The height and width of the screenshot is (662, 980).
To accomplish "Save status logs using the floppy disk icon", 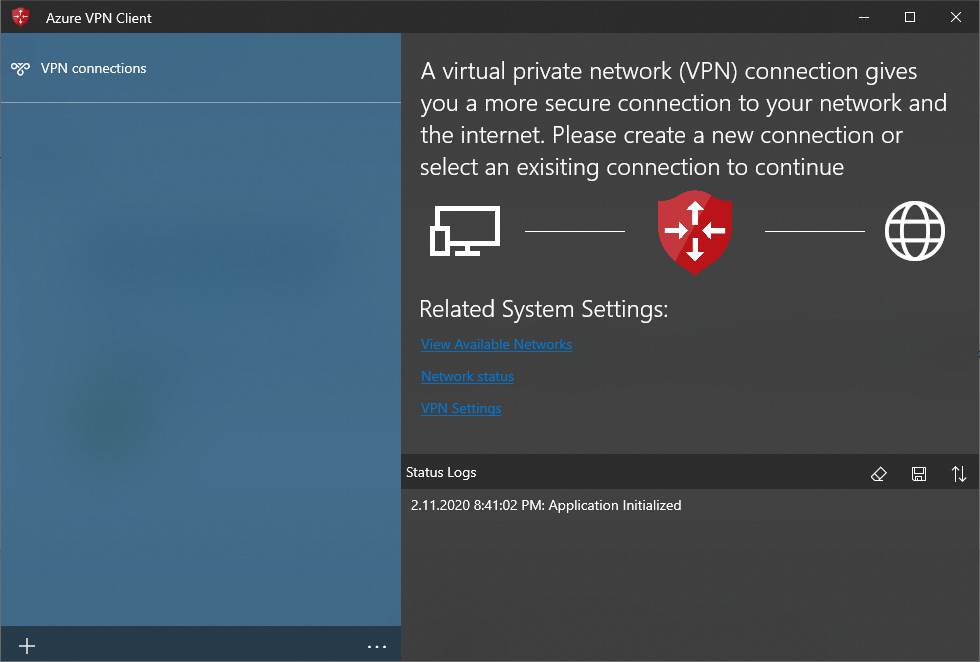I will (919, 474).
